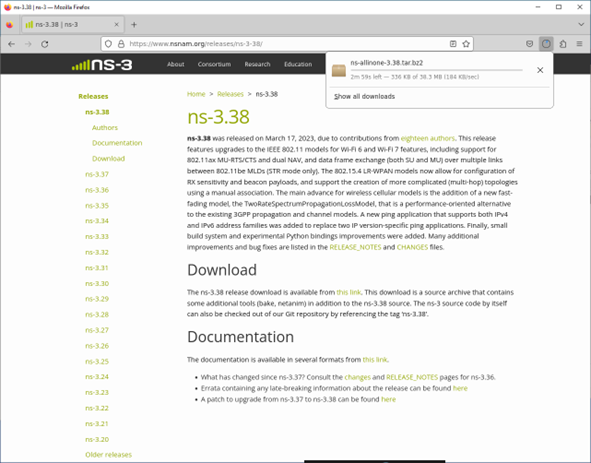
Task: Save page to Pocket
Action: (x=530, y=44)
